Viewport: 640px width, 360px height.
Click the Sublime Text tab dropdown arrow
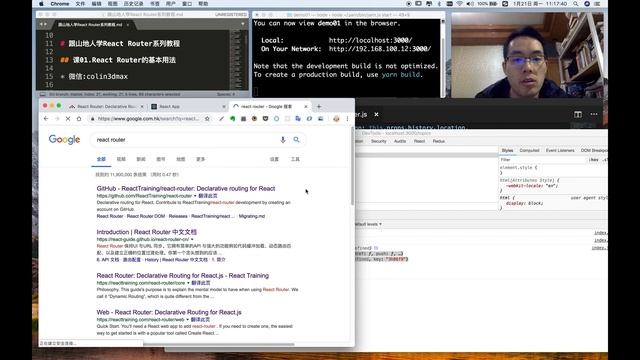[243, 24]
